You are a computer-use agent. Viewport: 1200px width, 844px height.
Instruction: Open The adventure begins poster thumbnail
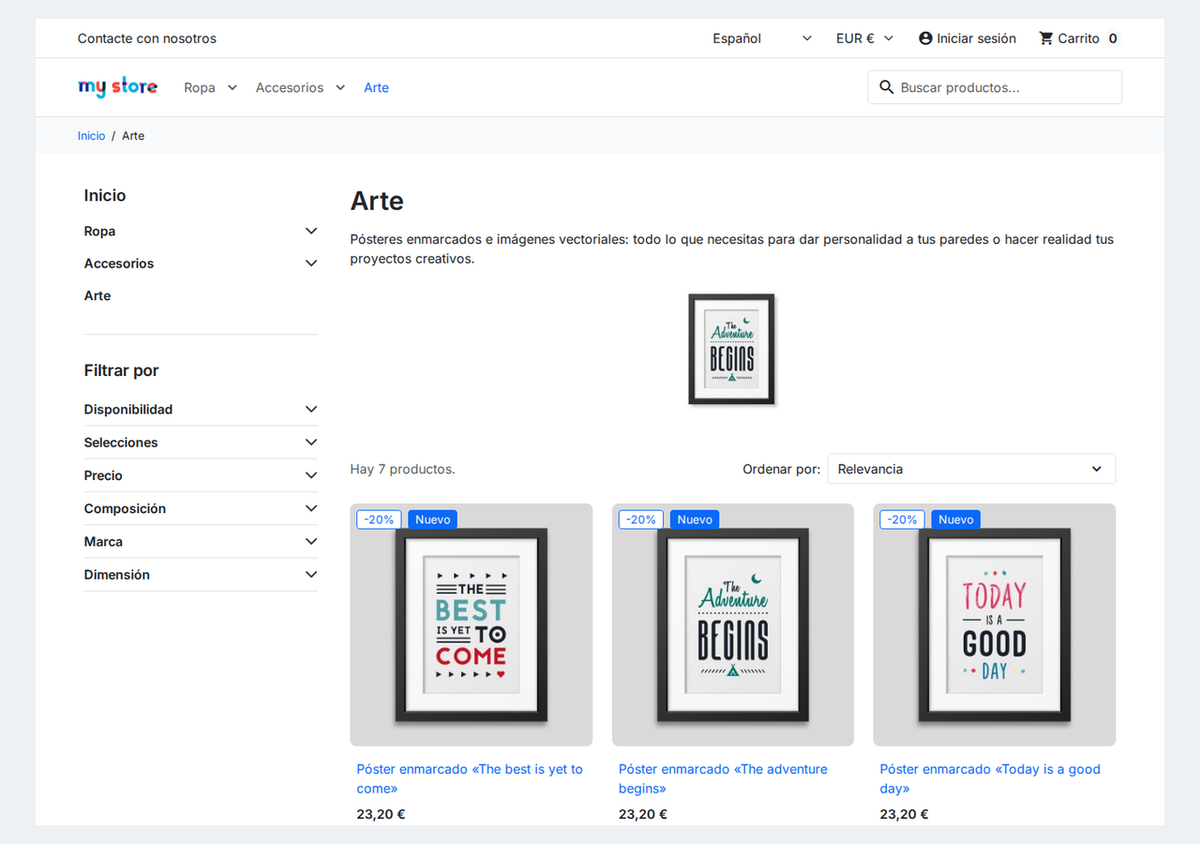(x=733, y=625)
